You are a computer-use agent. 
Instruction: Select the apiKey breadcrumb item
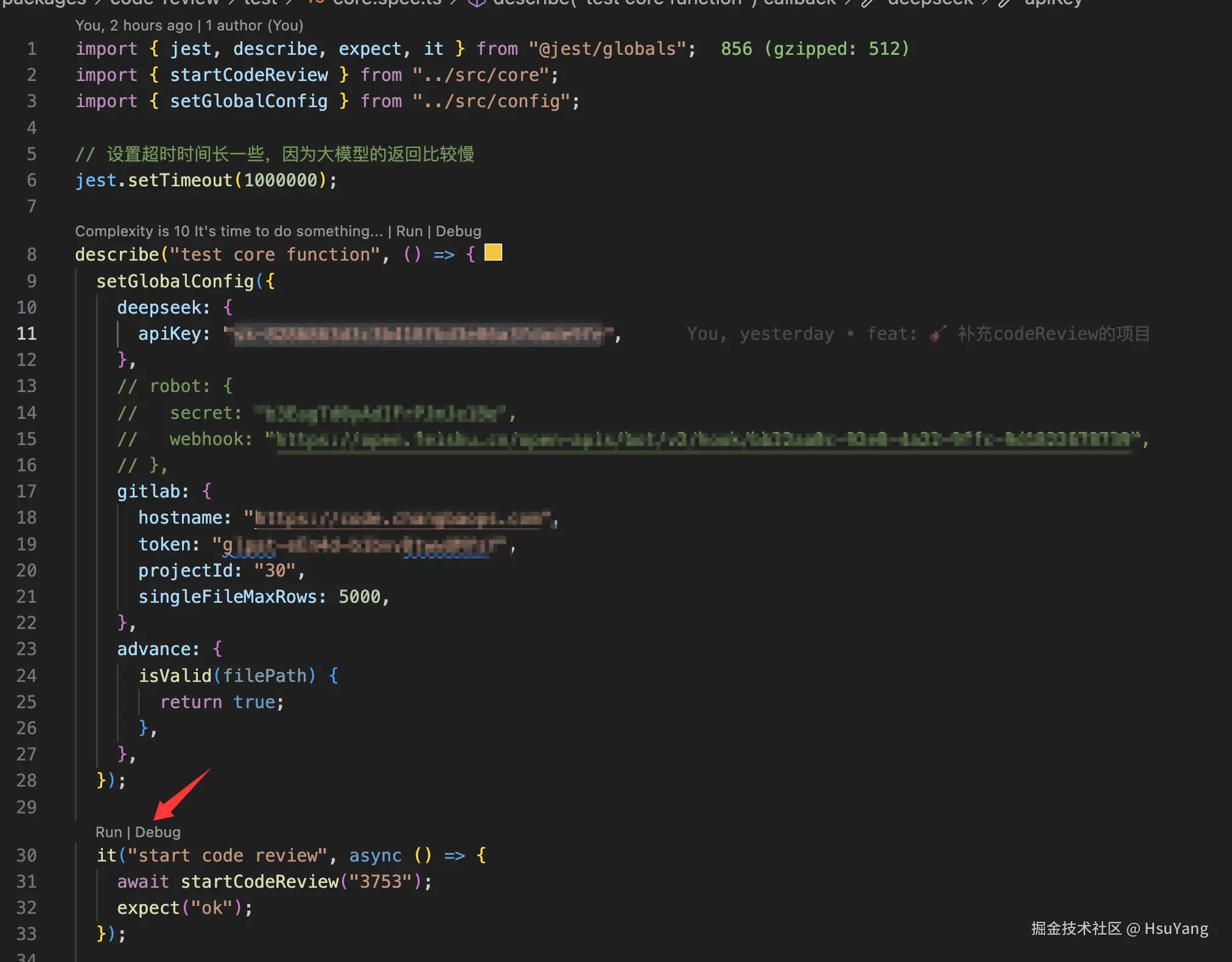pyautogui.click(x=1053, y=2)
